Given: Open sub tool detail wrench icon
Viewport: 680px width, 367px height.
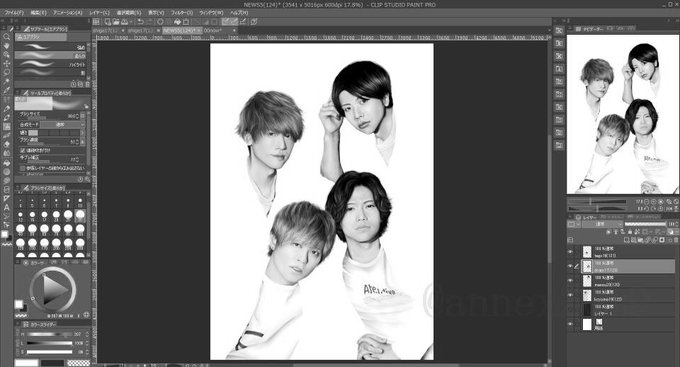Looking at the screenshot, I should (87, 179).
